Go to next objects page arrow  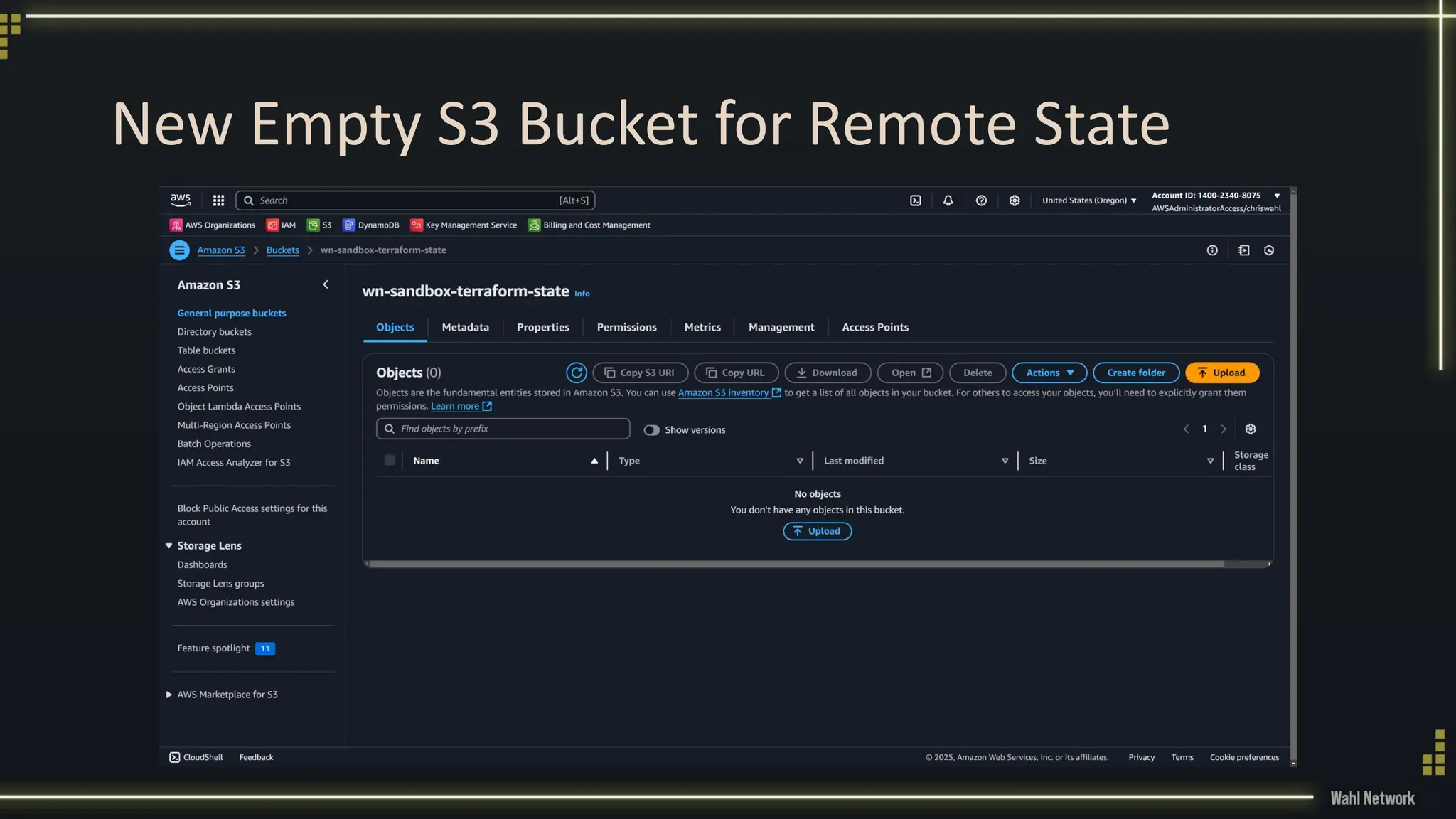coord(1224,429)
